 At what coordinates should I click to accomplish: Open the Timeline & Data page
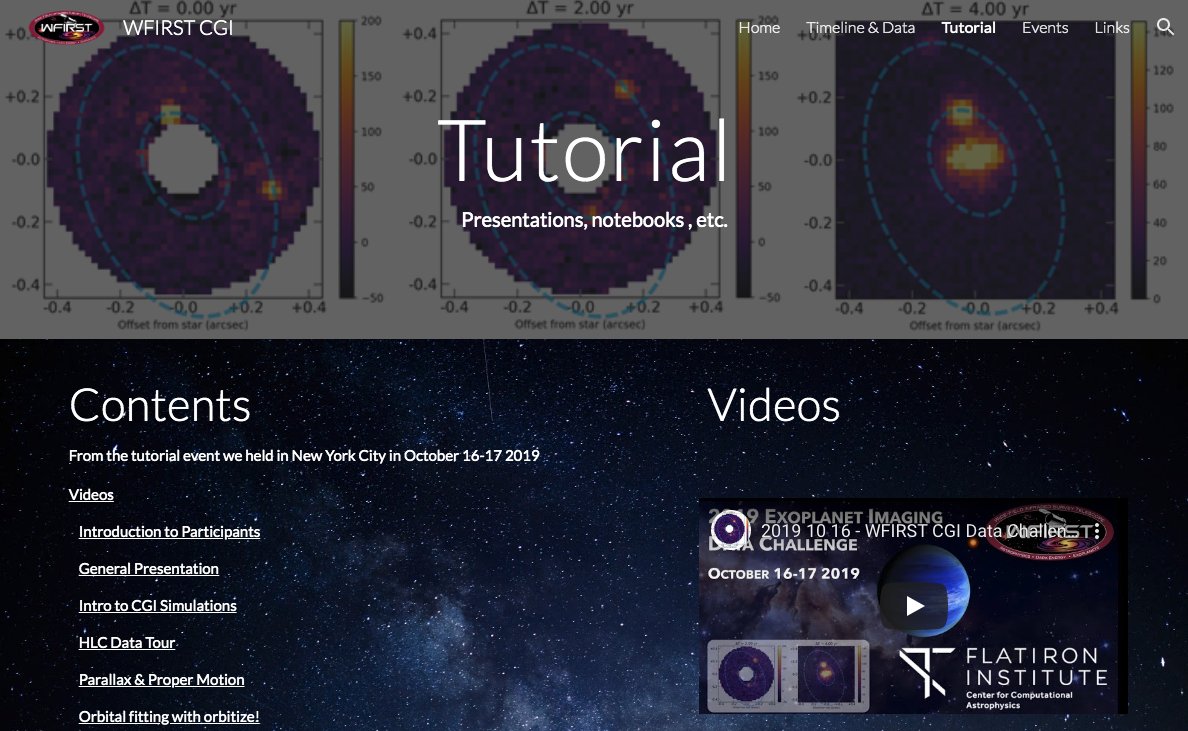pos(861,27)
